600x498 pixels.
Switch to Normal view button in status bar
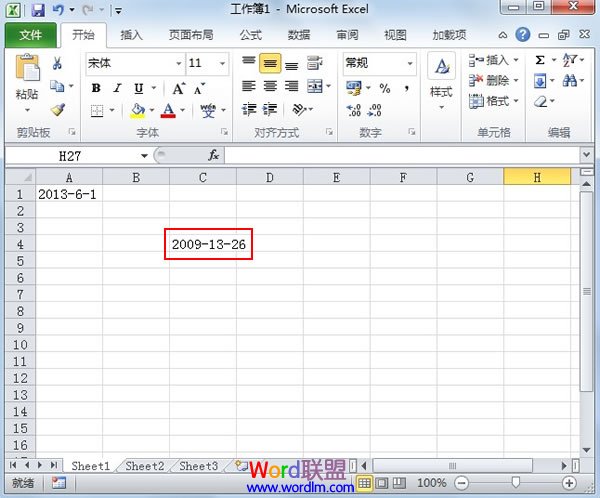tap(364, 483)
